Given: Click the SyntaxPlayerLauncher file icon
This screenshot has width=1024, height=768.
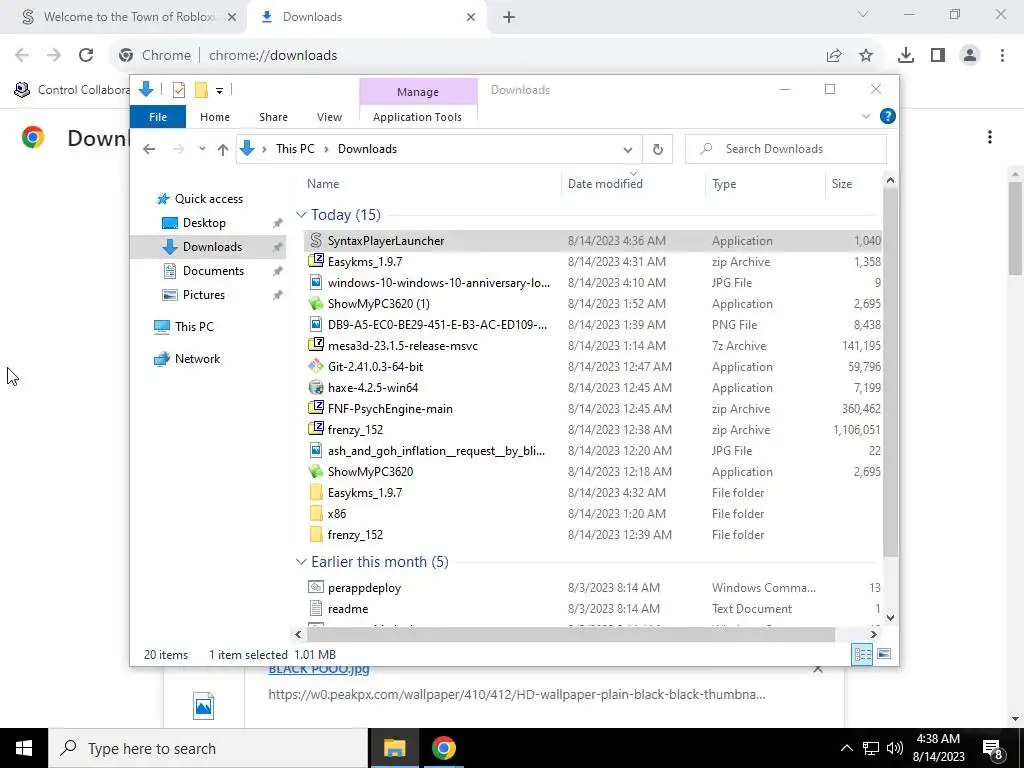Looking at the screenshot, I should pos(316,240).
